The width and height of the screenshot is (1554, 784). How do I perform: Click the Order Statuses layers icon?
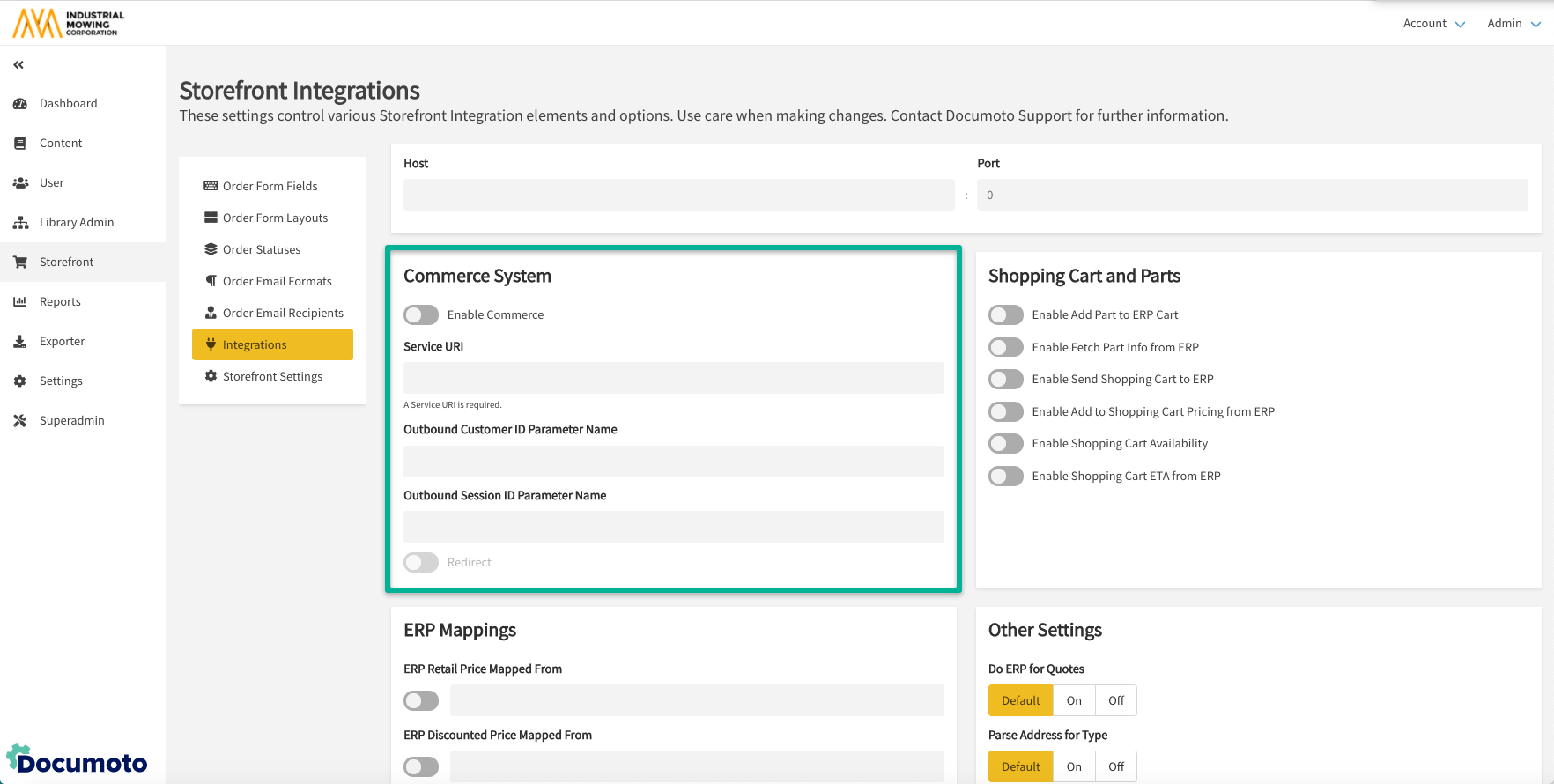(211, 249)
